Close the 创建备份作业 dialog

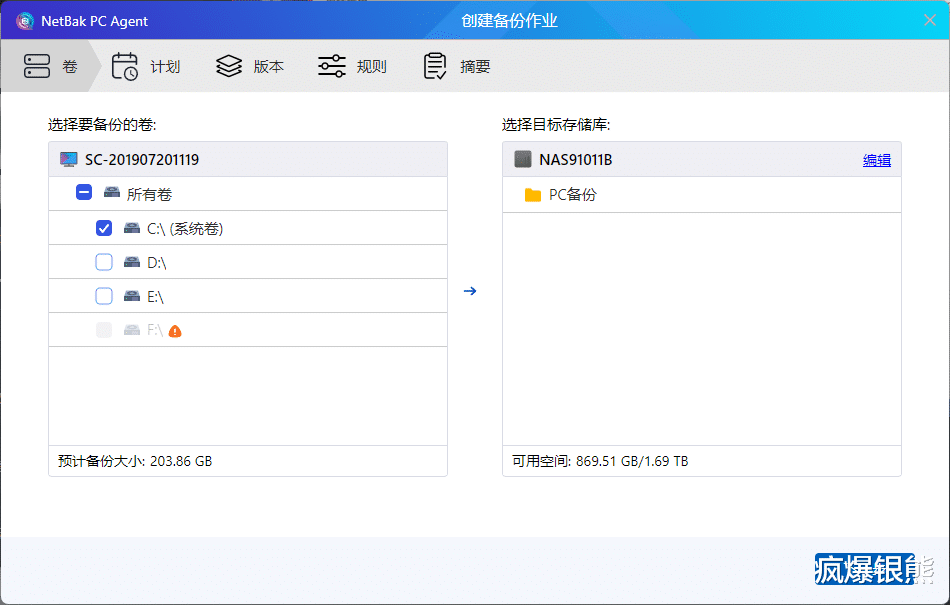pyautogui.click(x=930, y=20)
